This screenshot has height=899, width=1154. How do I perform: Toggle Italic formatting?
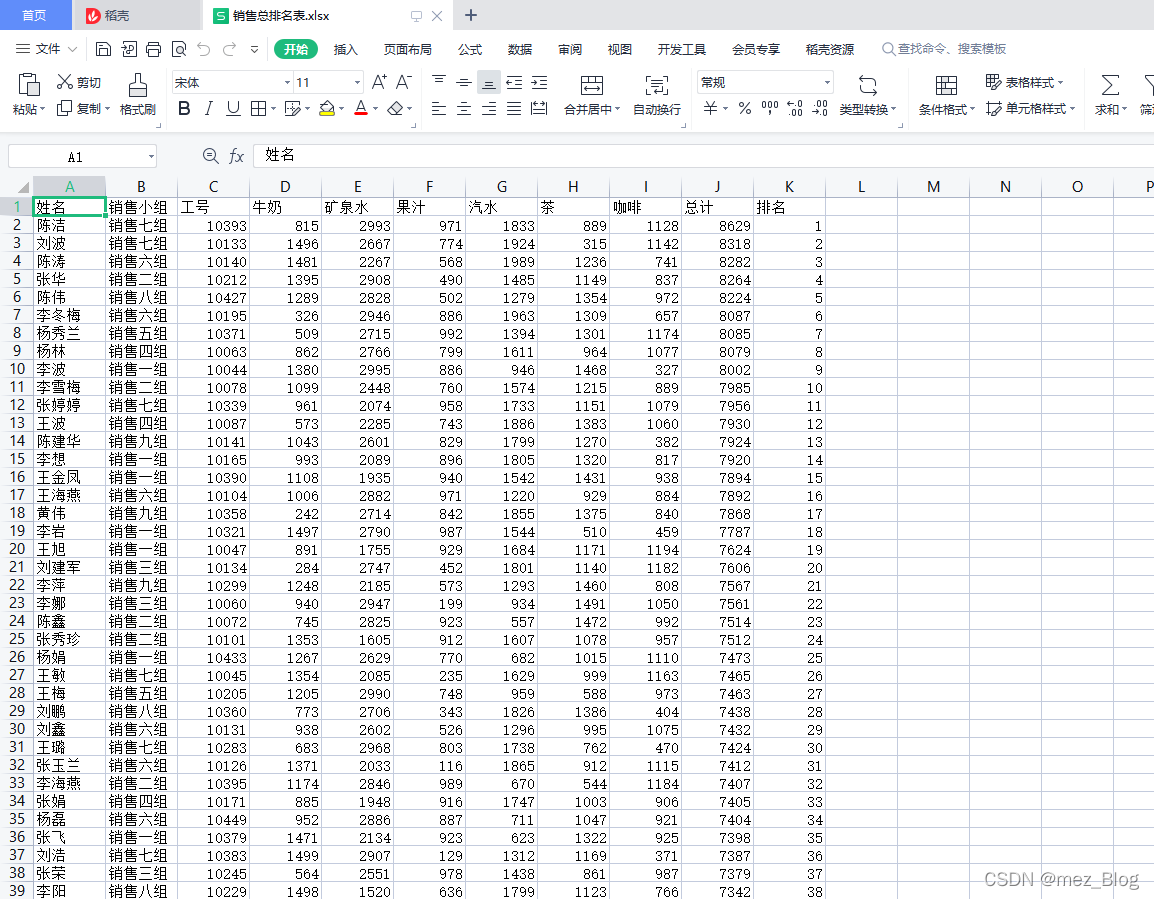209,109
